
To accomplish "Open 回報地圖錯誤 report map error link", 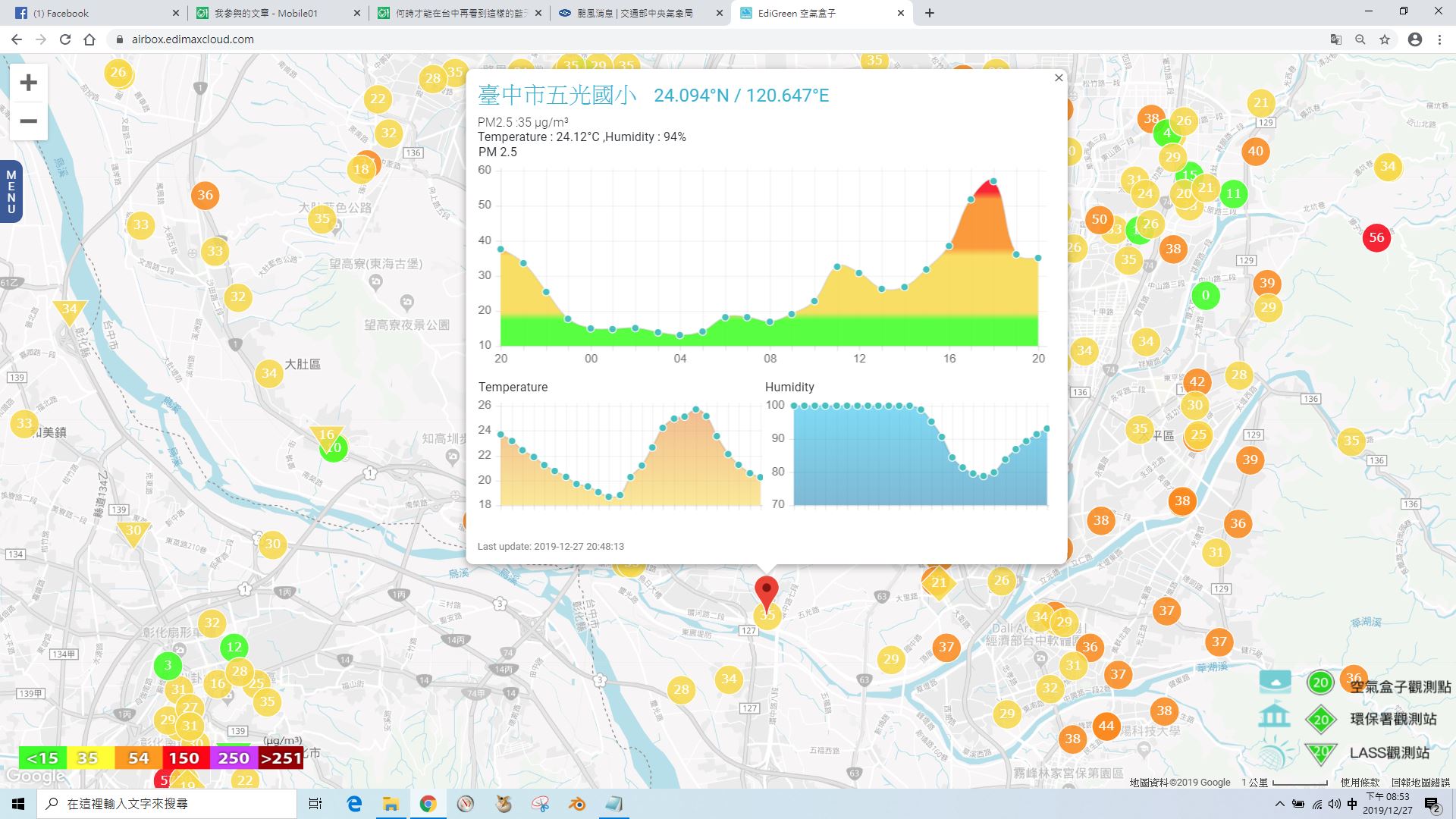I will pos(1420,782).
